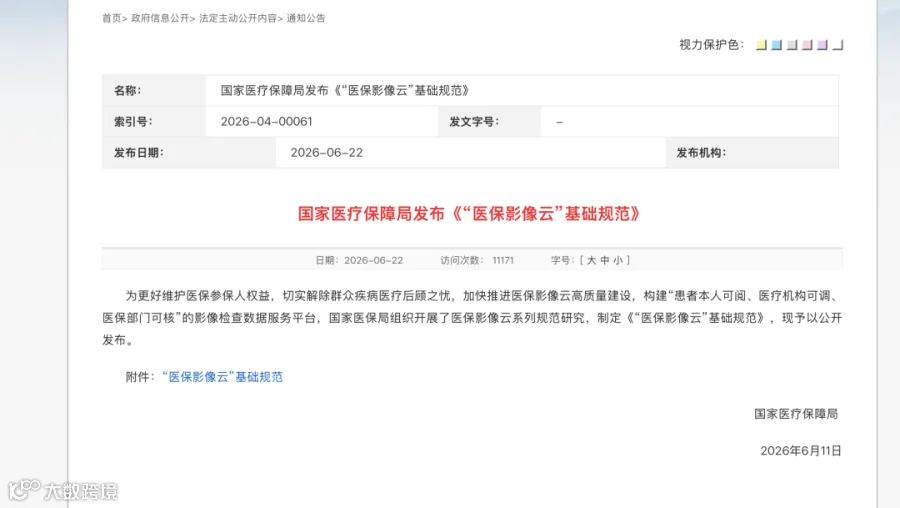Click the 索引号 label cell

point(154,122)
